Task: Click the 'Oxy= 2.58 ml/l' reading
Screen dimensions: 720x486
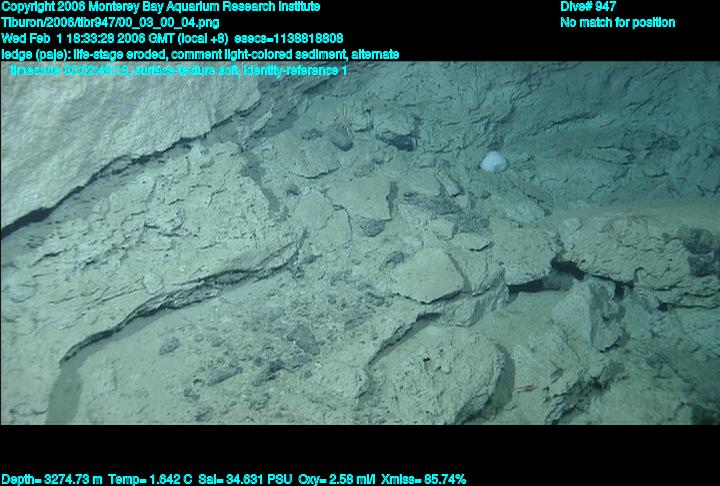Action: coord(337,479)
